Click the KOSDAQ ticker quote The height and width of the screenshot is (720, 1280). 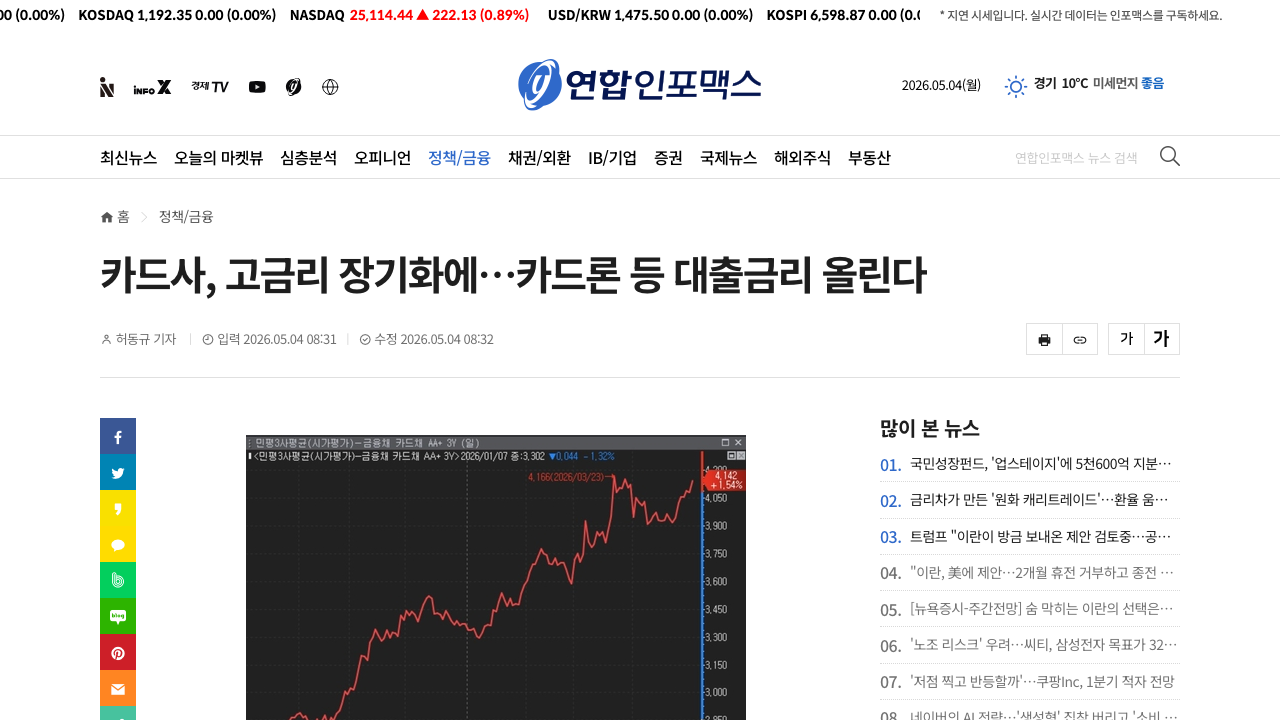pos(177,15)
